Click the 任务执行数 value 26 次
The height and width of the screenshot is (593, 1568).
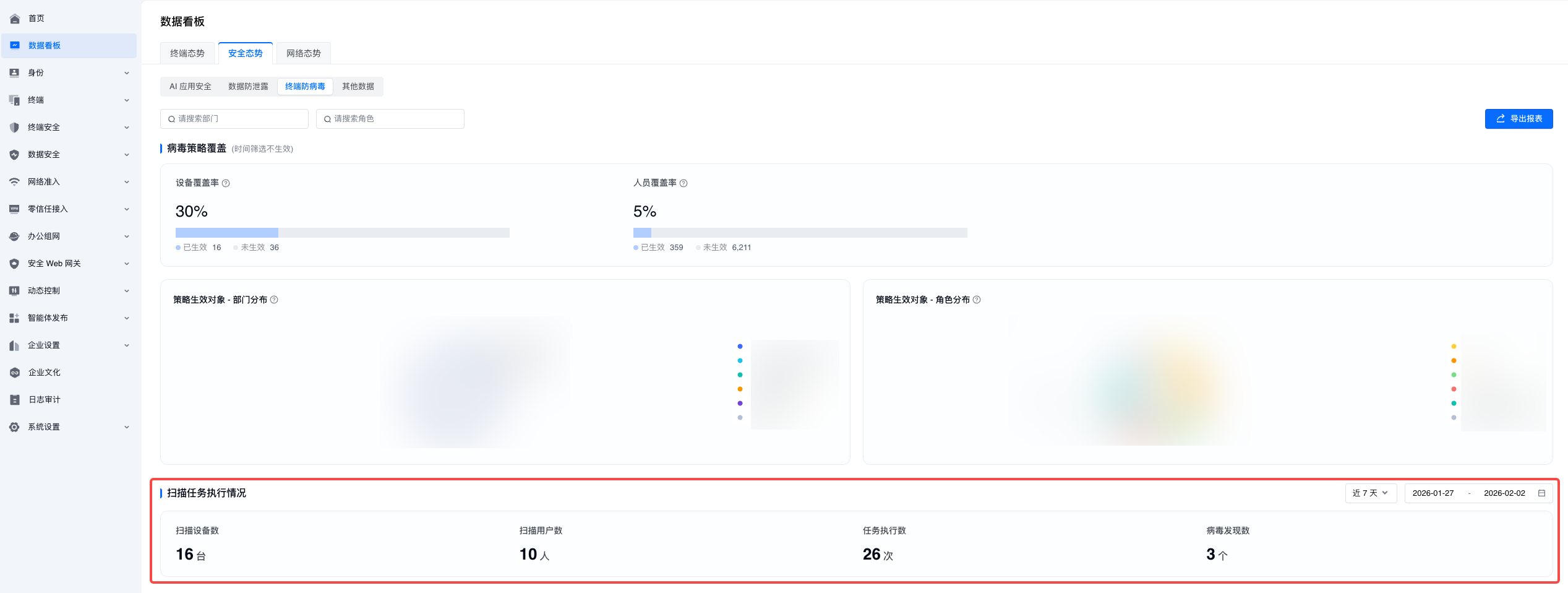(878, 555)
